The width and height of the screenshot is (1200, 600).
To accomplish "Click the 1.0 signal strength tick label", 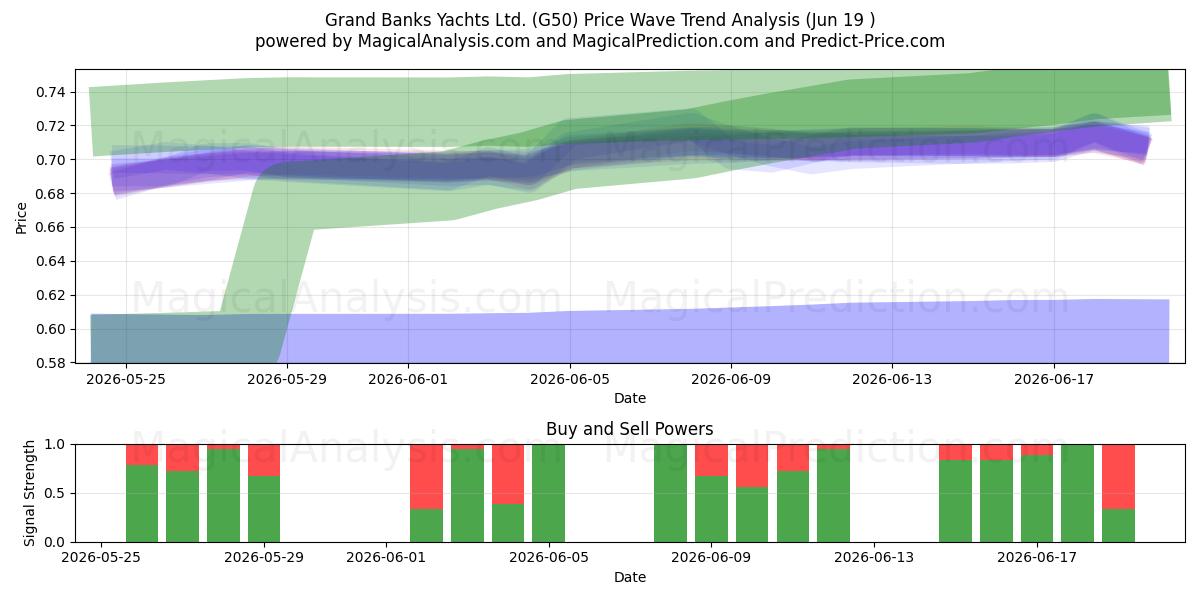I will coord(54,444).
